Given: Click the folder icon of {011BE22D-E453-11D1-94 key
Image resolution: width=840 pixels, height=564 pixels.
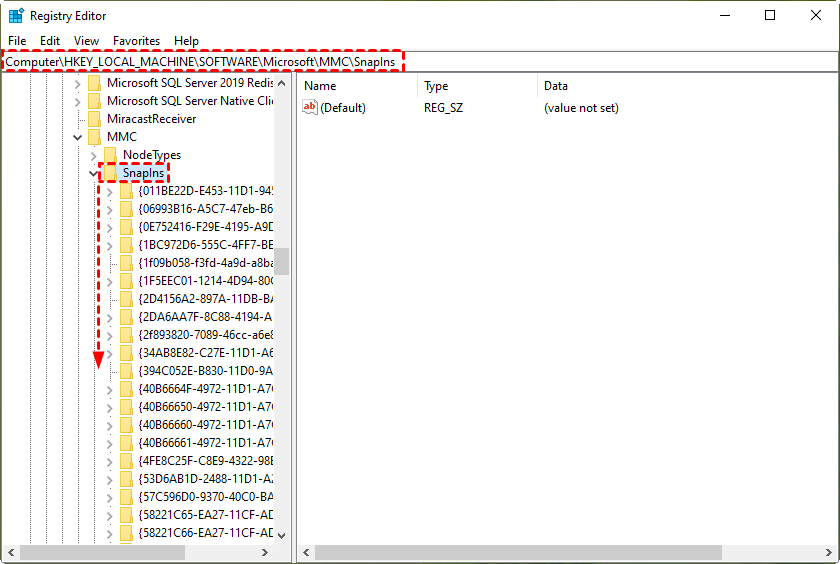Looking at the screenshot, I should tap(126, 191).
